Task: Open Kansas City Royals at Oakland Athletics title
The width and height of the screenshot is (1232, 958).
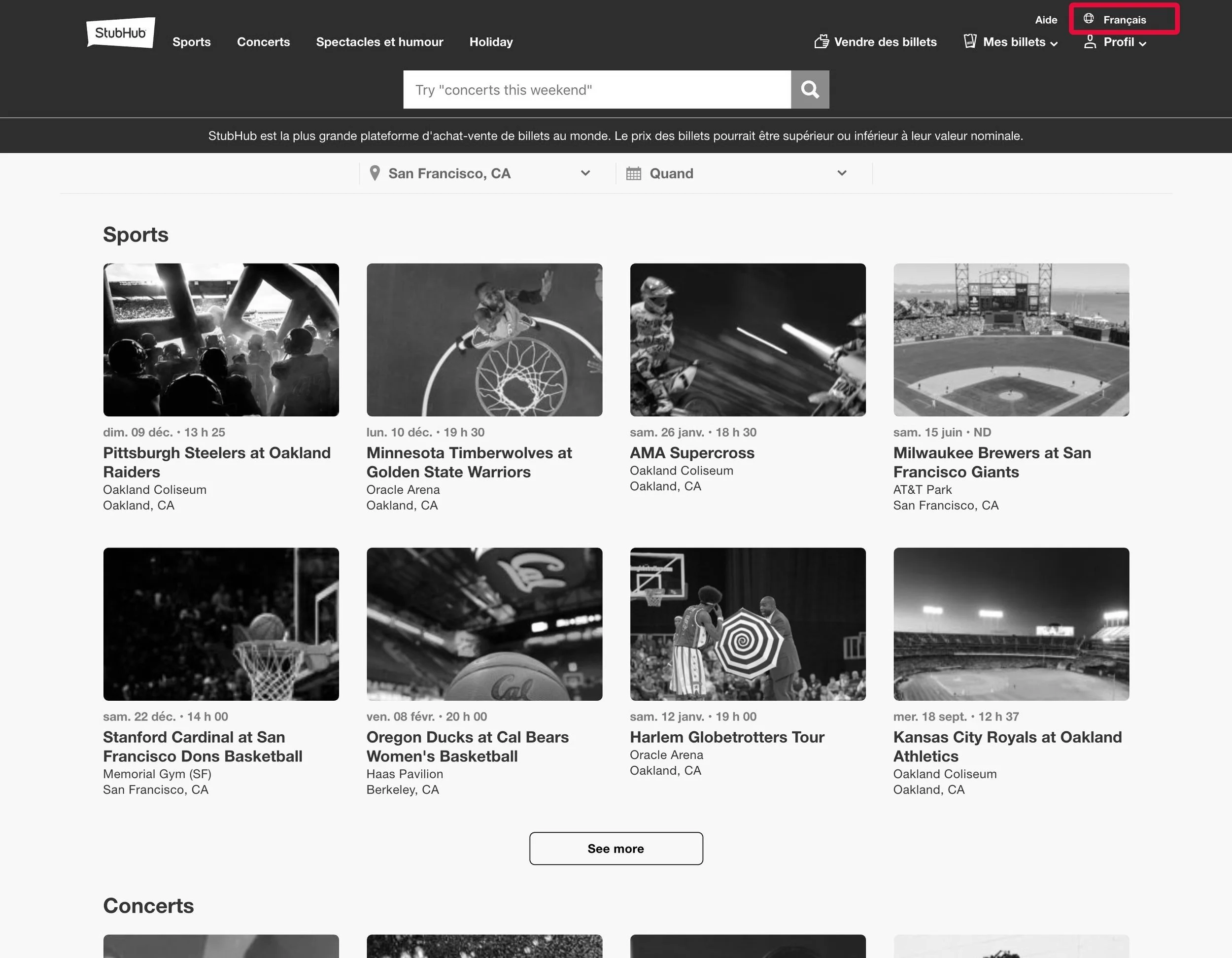Action: click(1007, 747)
